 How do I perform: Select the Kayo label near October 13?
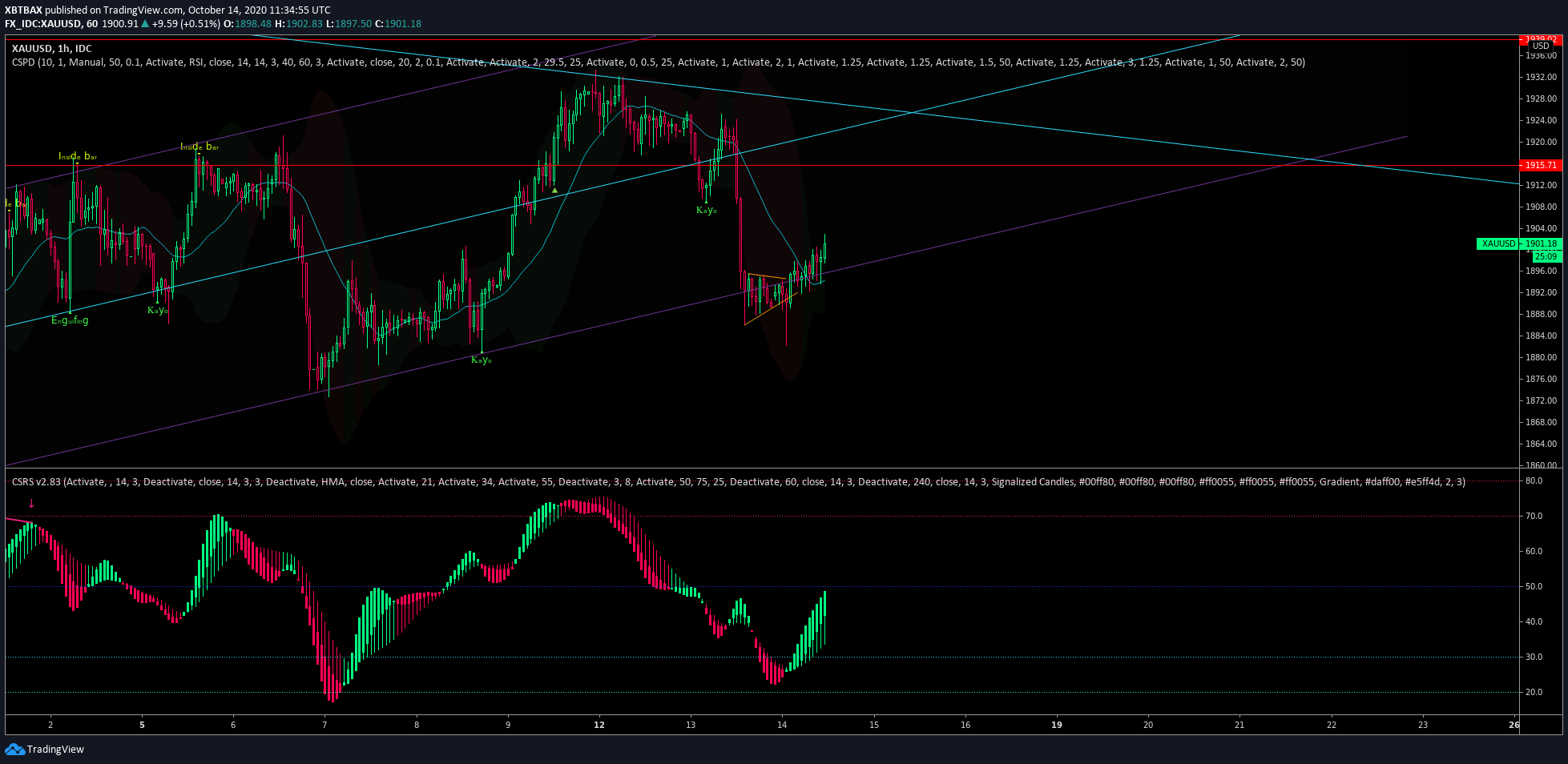click(x=706, y=210)
